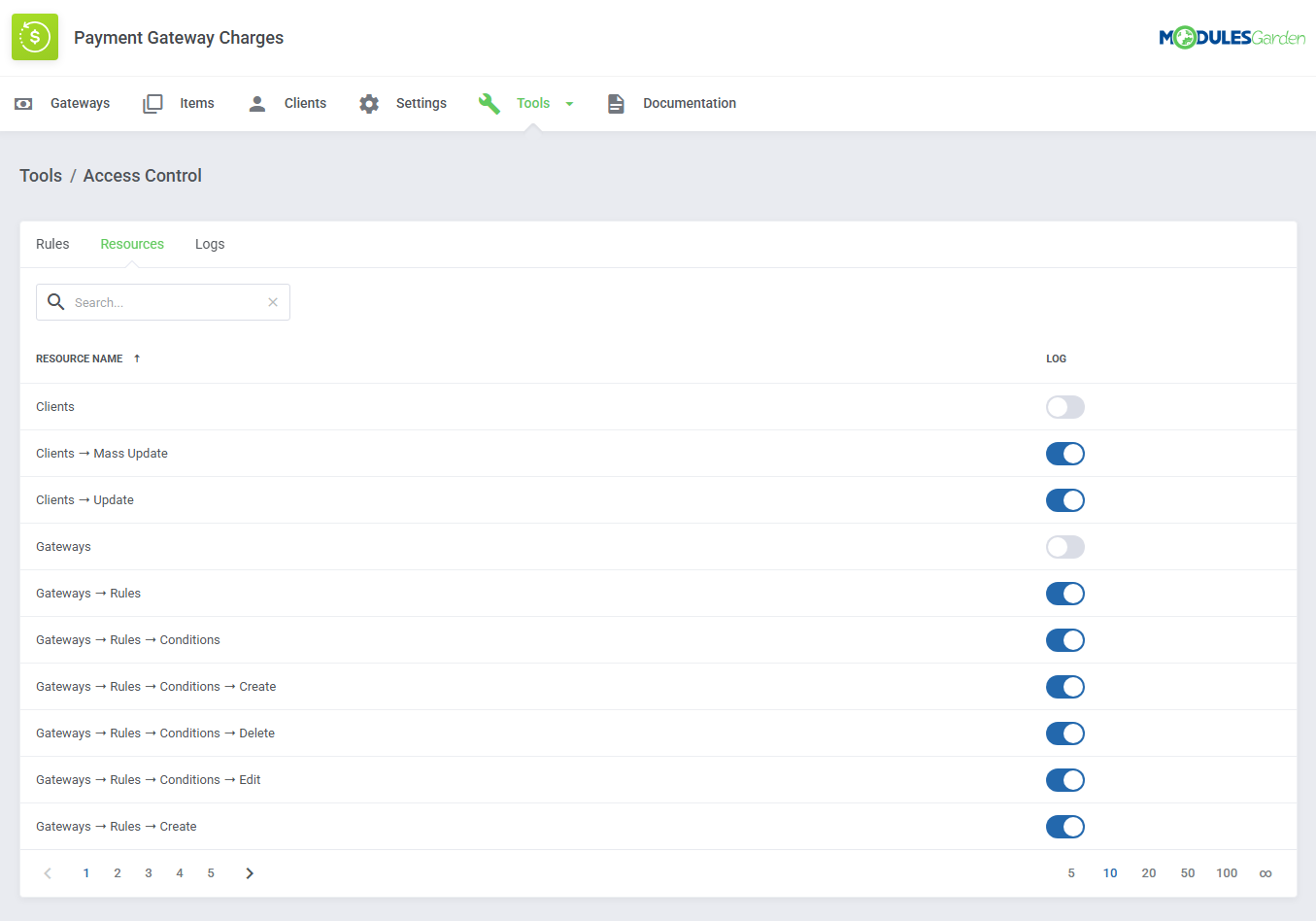Expand the Tools dropdown arrow
Screen dimensions: 1316x921
(x=569, y=103)
